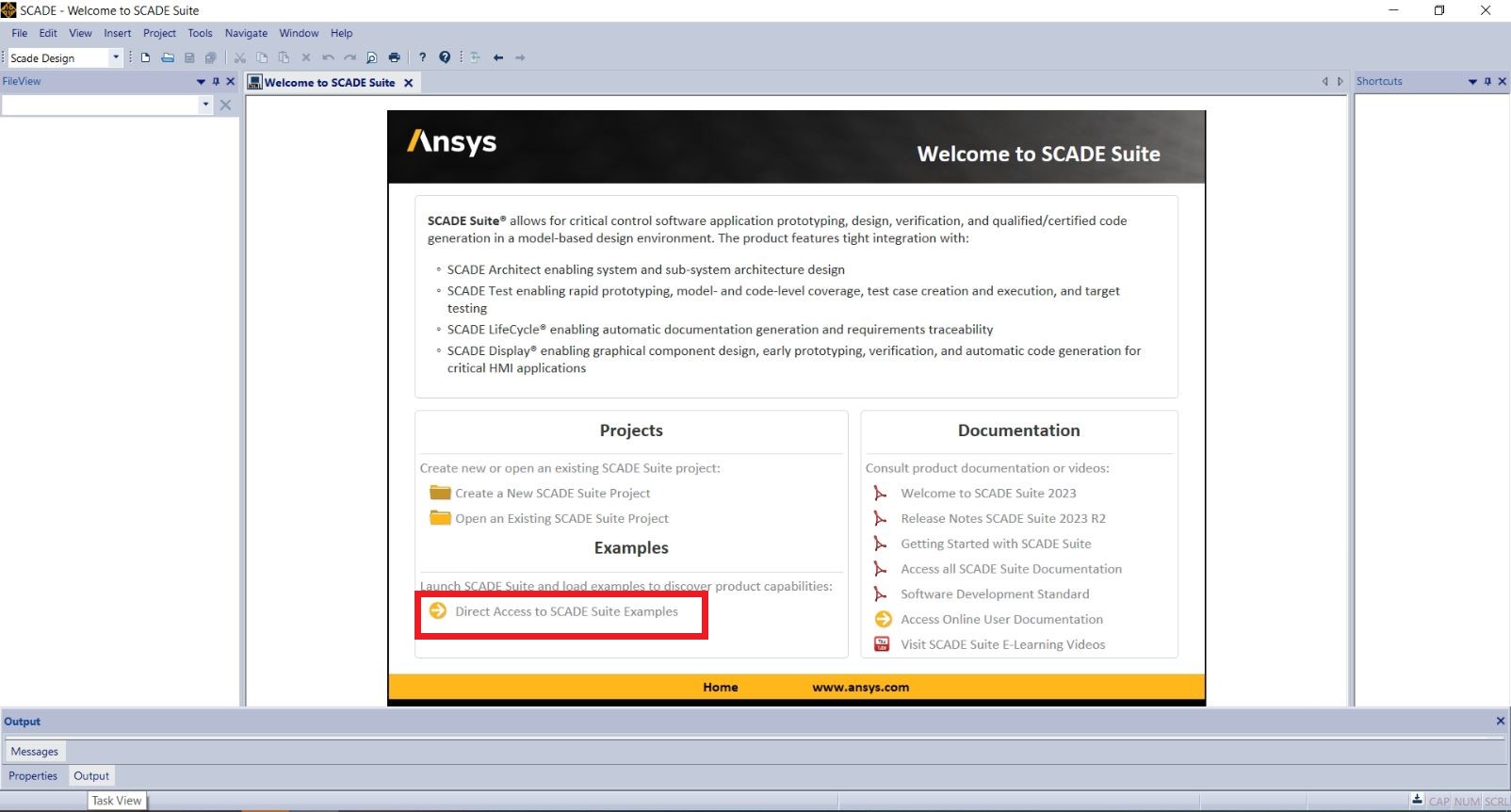Open the Tools menu
This screenshot has width=1511, height=812.
tap(200, 33)
